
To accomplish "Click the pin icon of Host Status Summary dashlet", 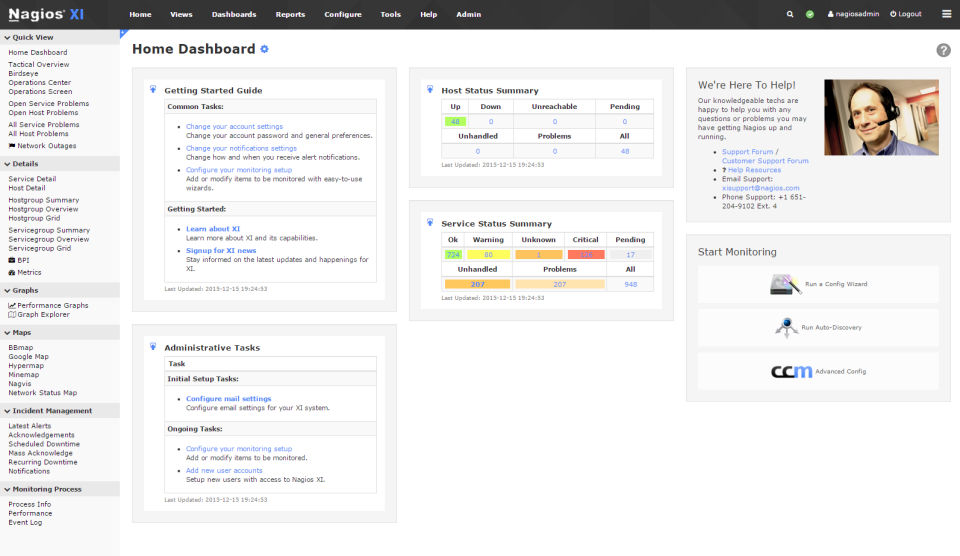I will click(x=430, y=89).
